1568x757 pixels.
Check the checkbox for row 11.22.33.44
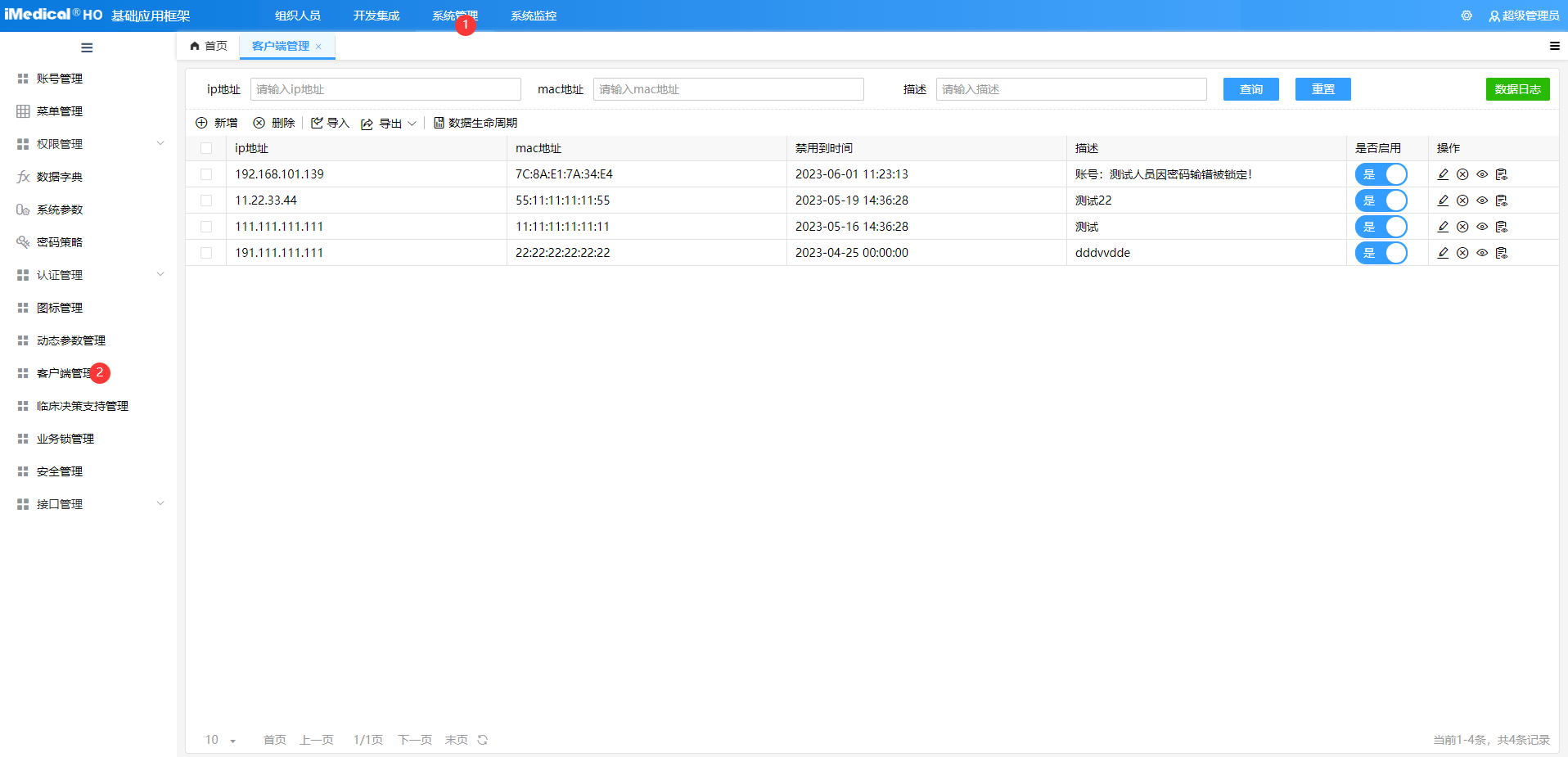point(206,201)
